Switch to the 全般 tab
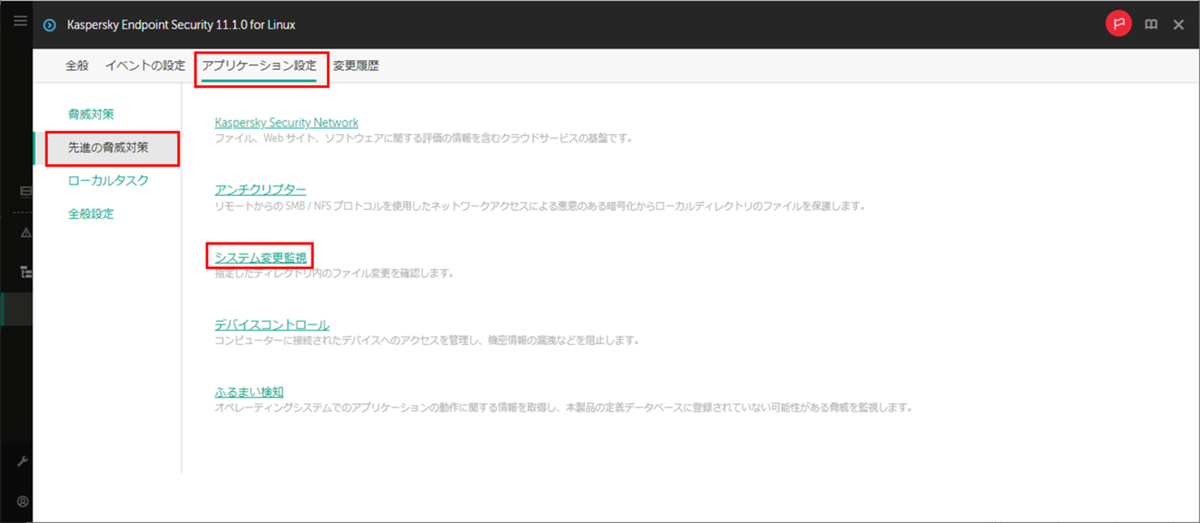1200x523 pixels. (x=77, y=66)
